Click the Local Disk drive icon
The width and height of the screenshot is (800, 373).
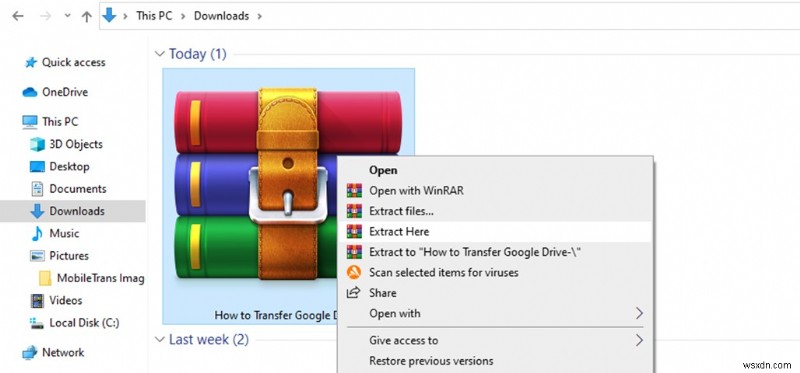(37, 323)
